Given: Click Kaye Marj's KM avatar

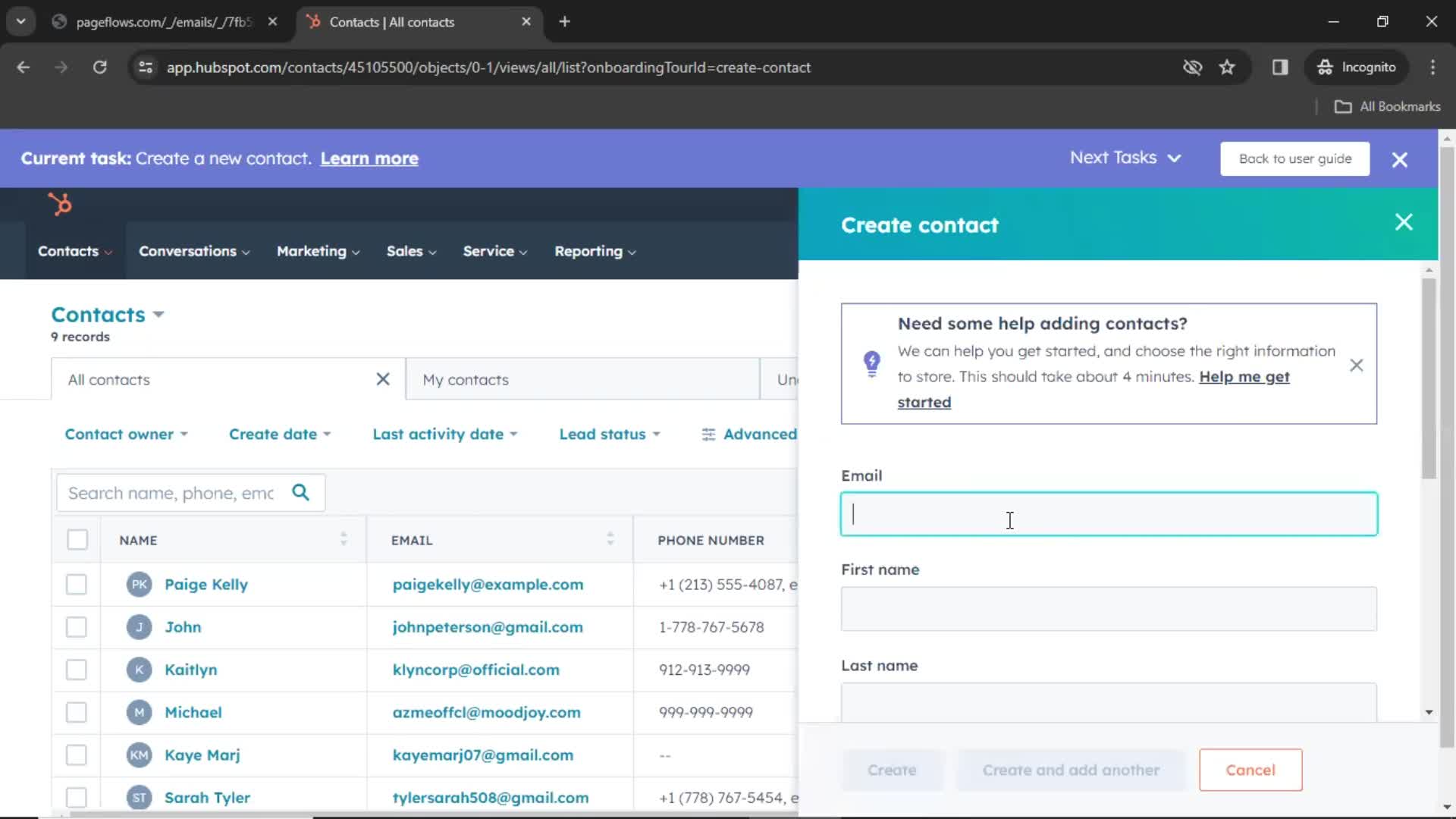Looking at the screenshot, I should tap(140, 755).
